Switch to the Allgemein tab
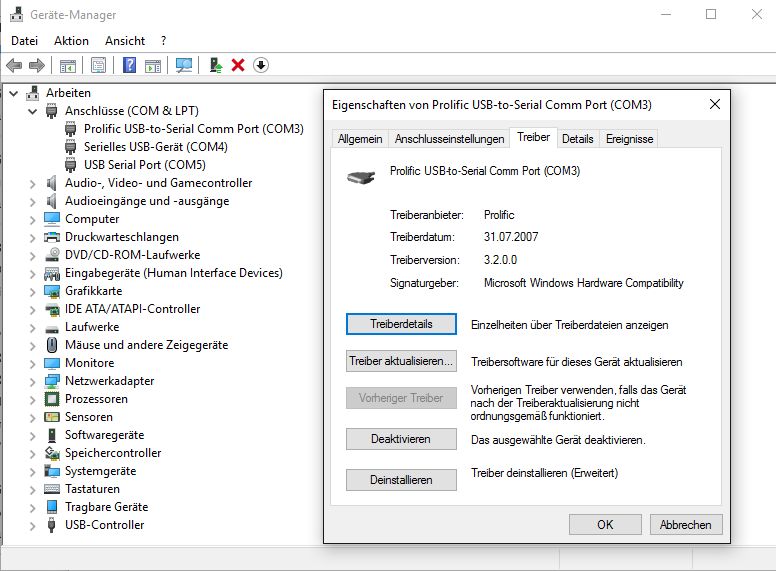776x571 pixels. click(x=360, y=139)
